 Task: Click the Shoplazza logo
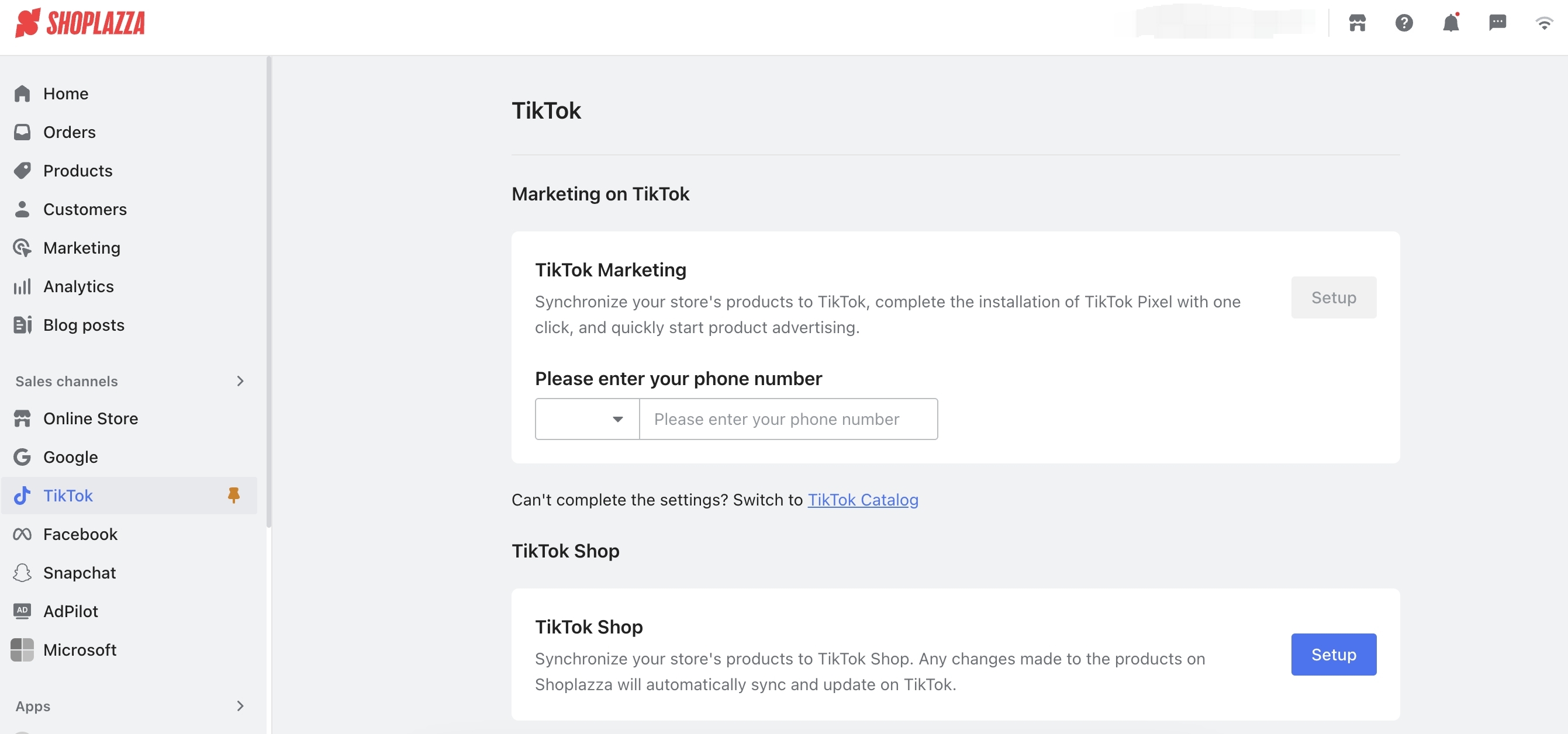coord(80,23)
